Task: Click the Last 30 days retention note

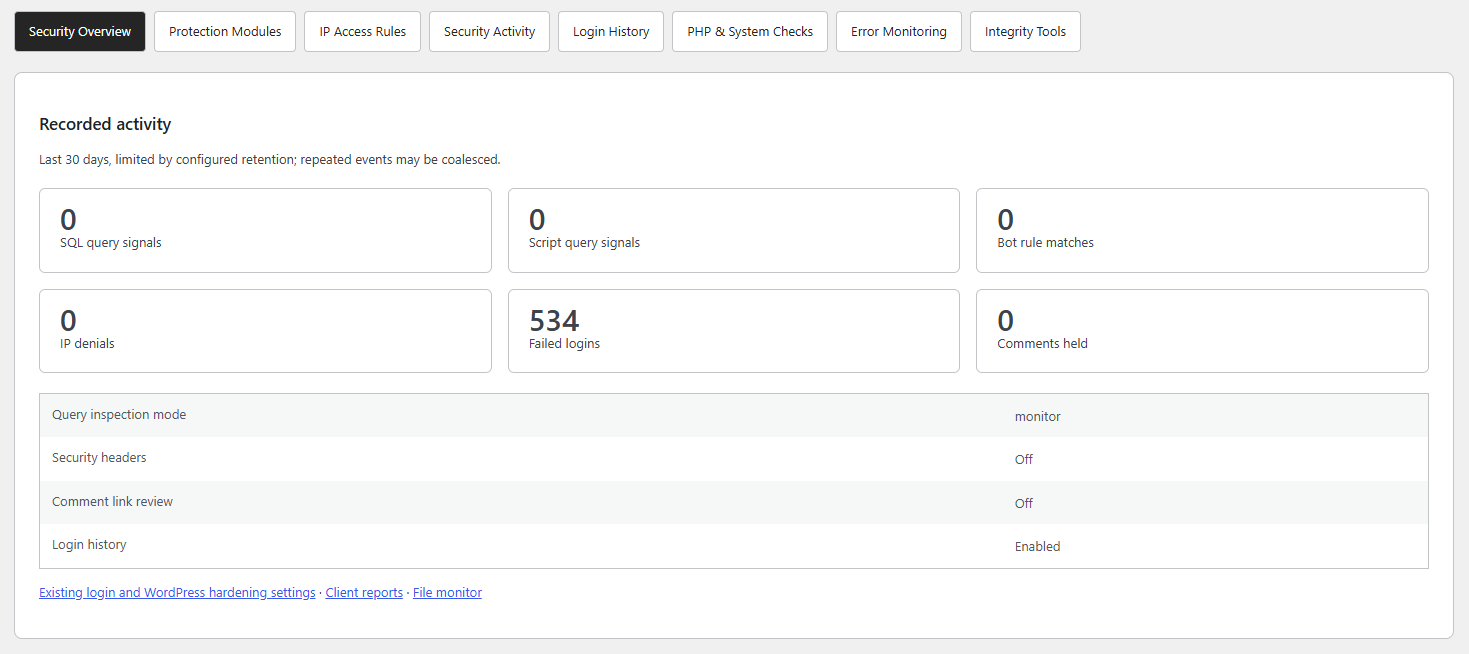Action: (270, 159)
